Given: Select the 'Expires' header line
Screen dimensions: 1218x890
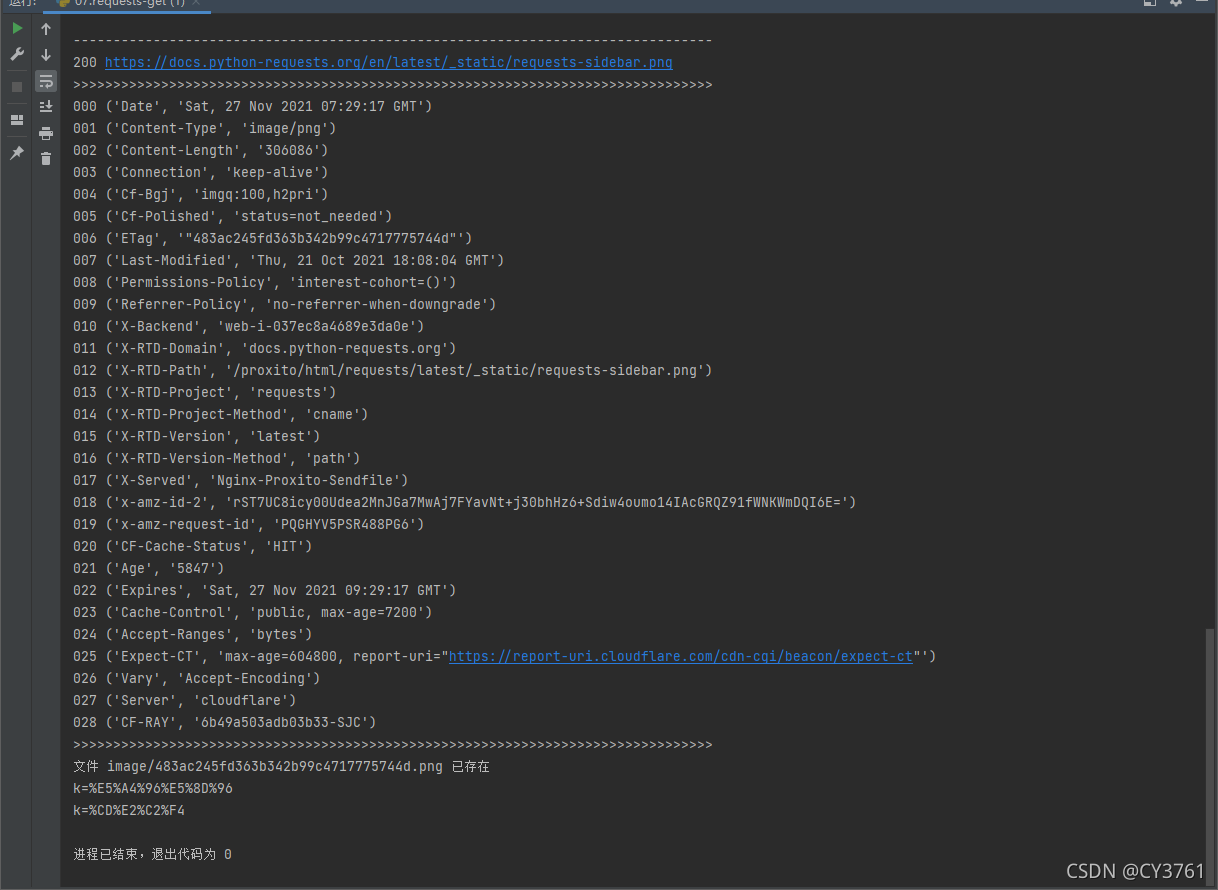Looking at the screenshot, I should pos(265,590).
